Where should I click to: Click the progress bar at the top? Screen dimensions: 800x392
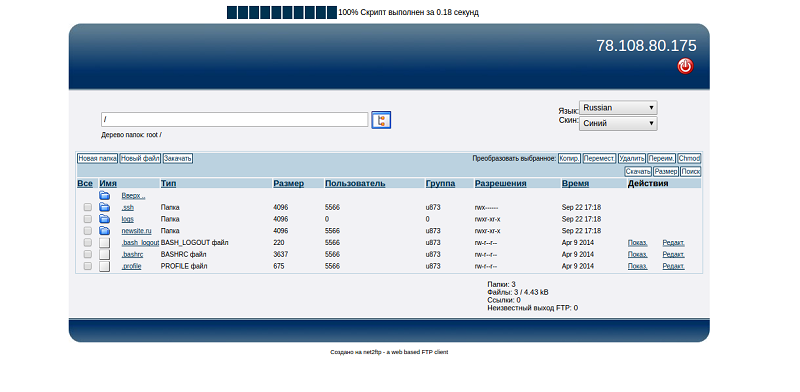(282, 12)
